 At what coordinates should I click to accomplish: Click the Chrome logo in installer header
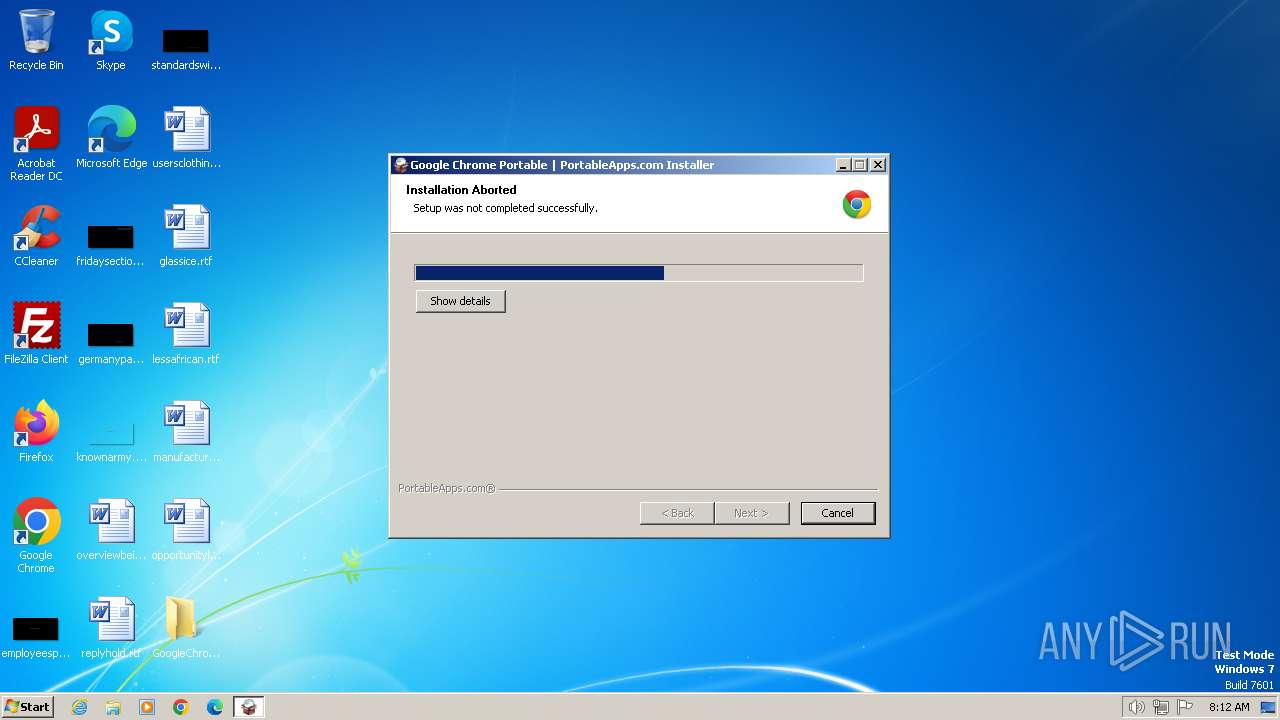857,204
